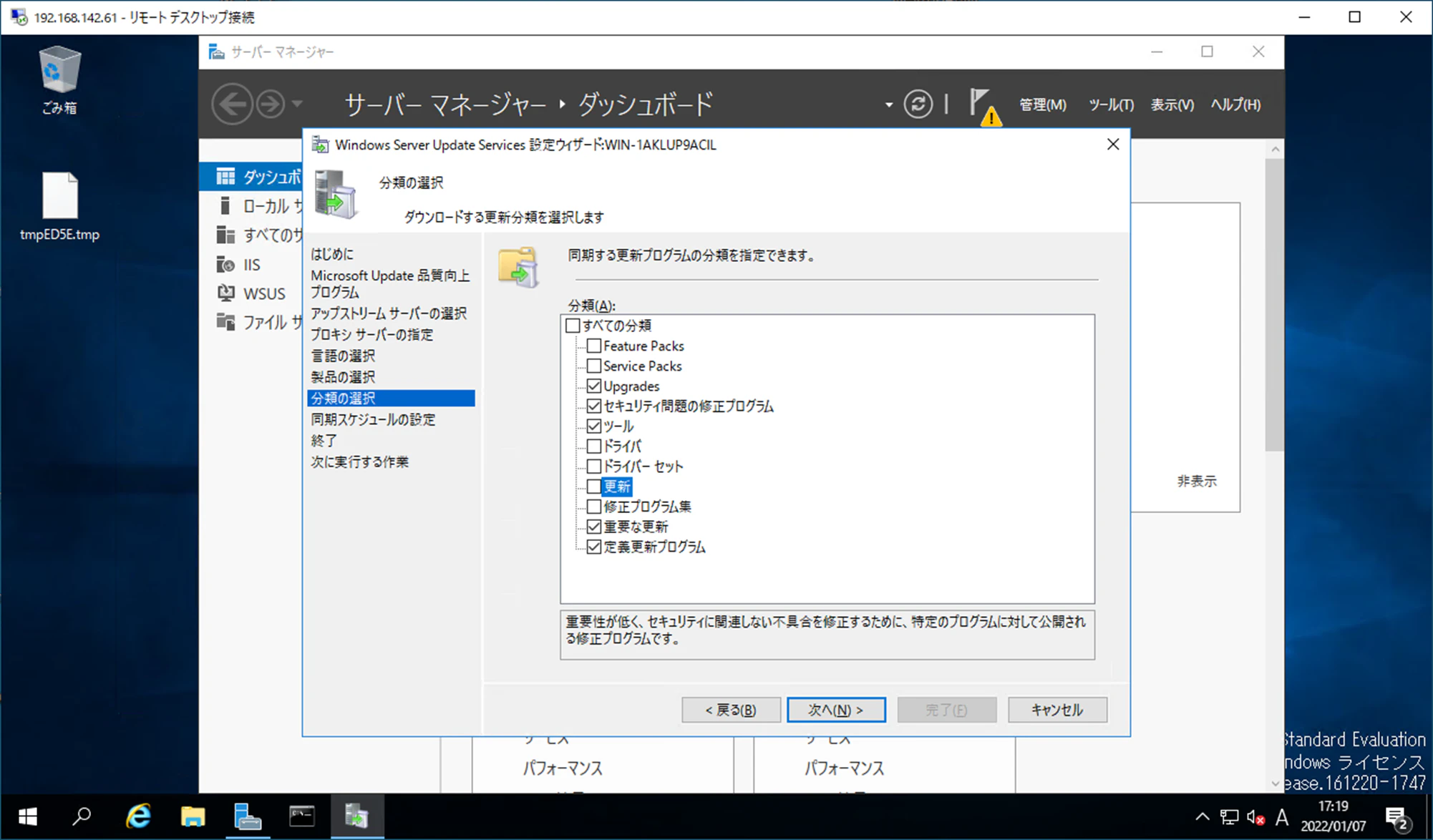The width and height of the screenshot is (1433, 840).
Task: Go to アップストリーム サーバーの選択 step
Action: tap(389, 313)
